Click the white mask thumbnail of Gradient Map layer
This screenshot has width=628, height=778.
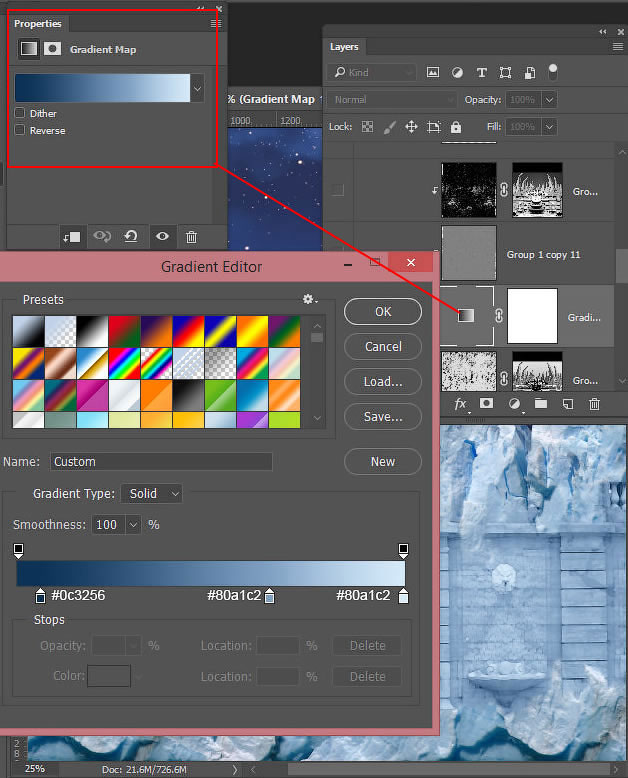pos(532,316)
